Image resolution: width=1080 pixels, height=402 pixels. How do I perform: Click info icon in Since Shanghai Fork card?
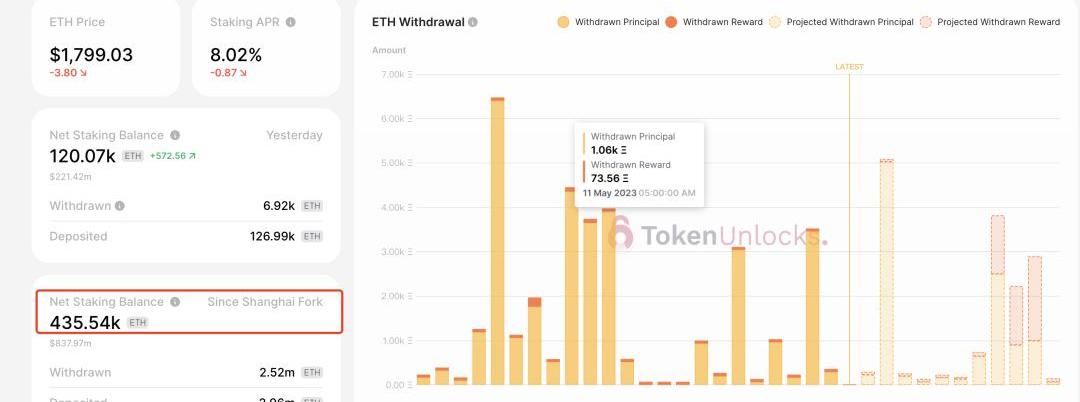pyautogui.click(x=175, y=302)
